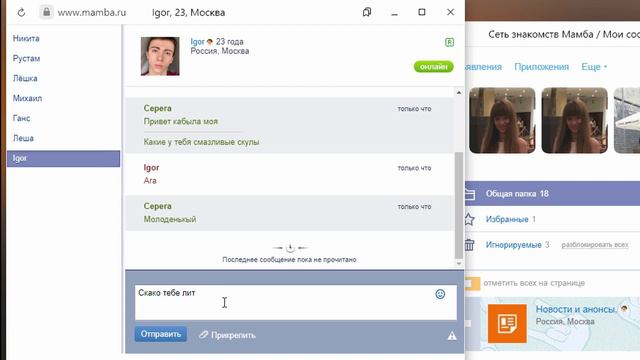This screenshot has width=640, height=360.
Task: Click the message Привет кабыла моя
Action: tap(180, 122)
